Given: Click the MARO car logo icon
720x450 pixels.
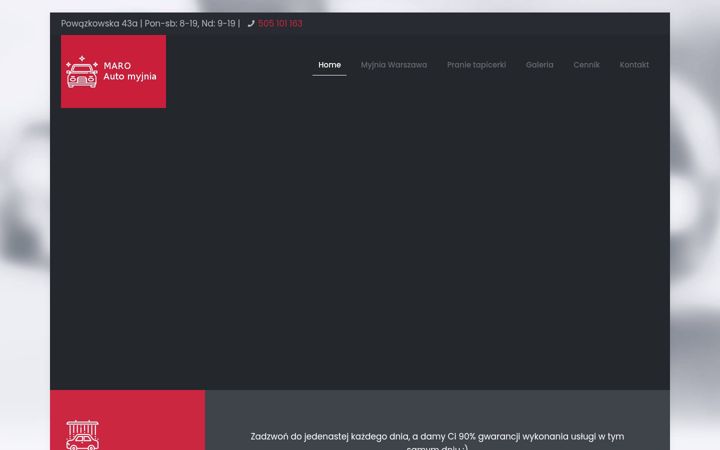Looking at the screenshot, I should 82,72.
